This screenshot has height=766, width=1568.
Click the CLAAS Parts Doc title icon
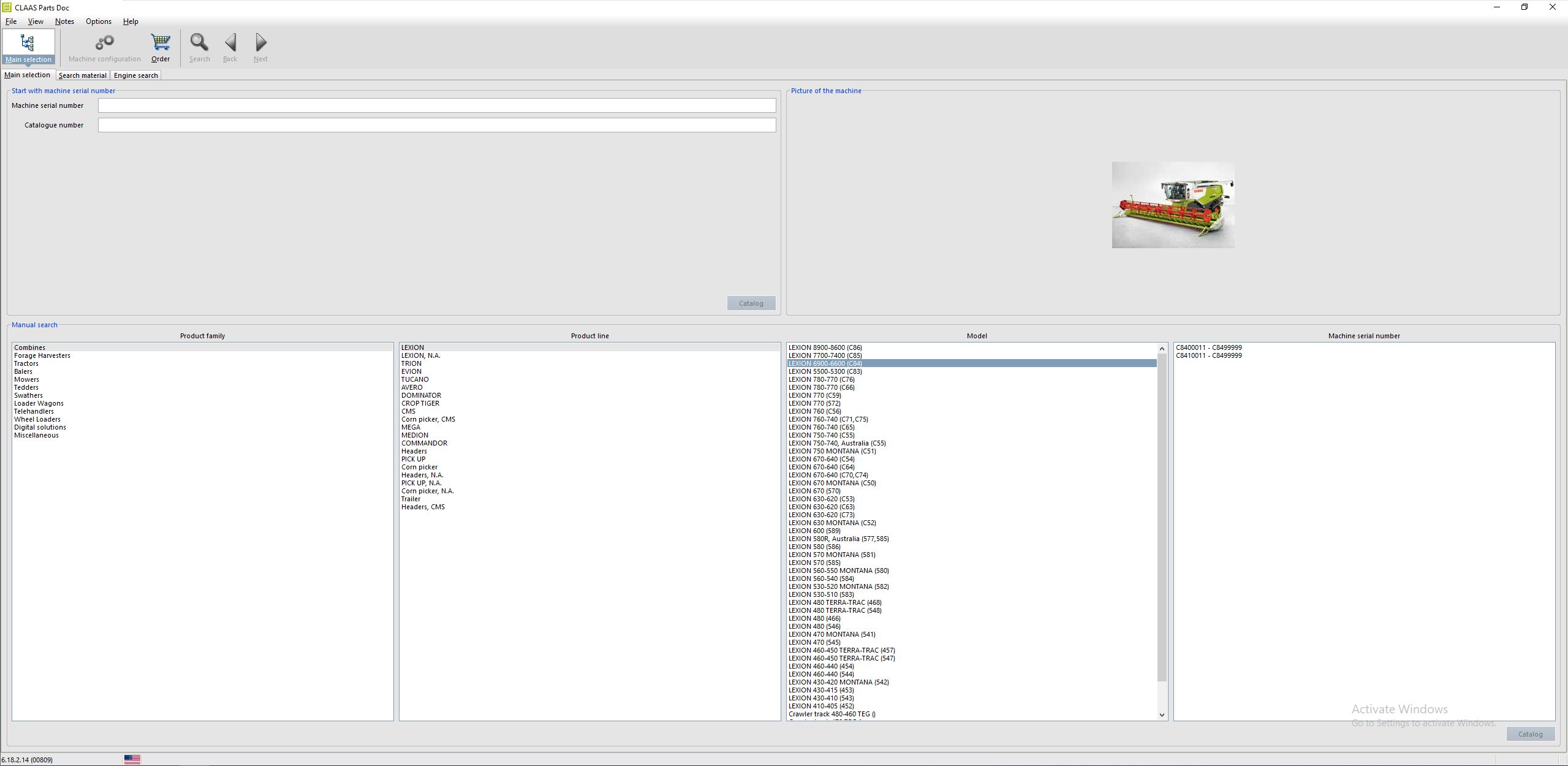[x=7, y=7]
